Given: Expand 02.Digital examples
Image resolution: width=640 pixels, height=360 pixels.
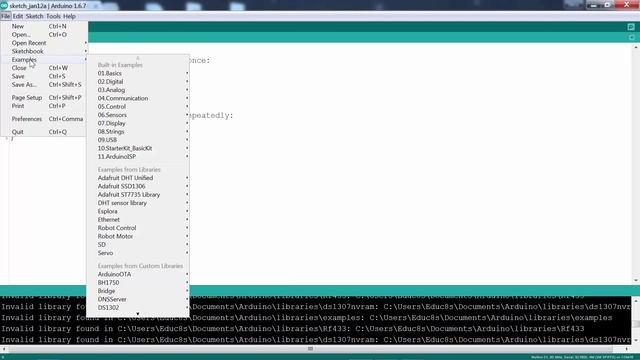Looking at the screenshot, I should click(x=138, y=82).
